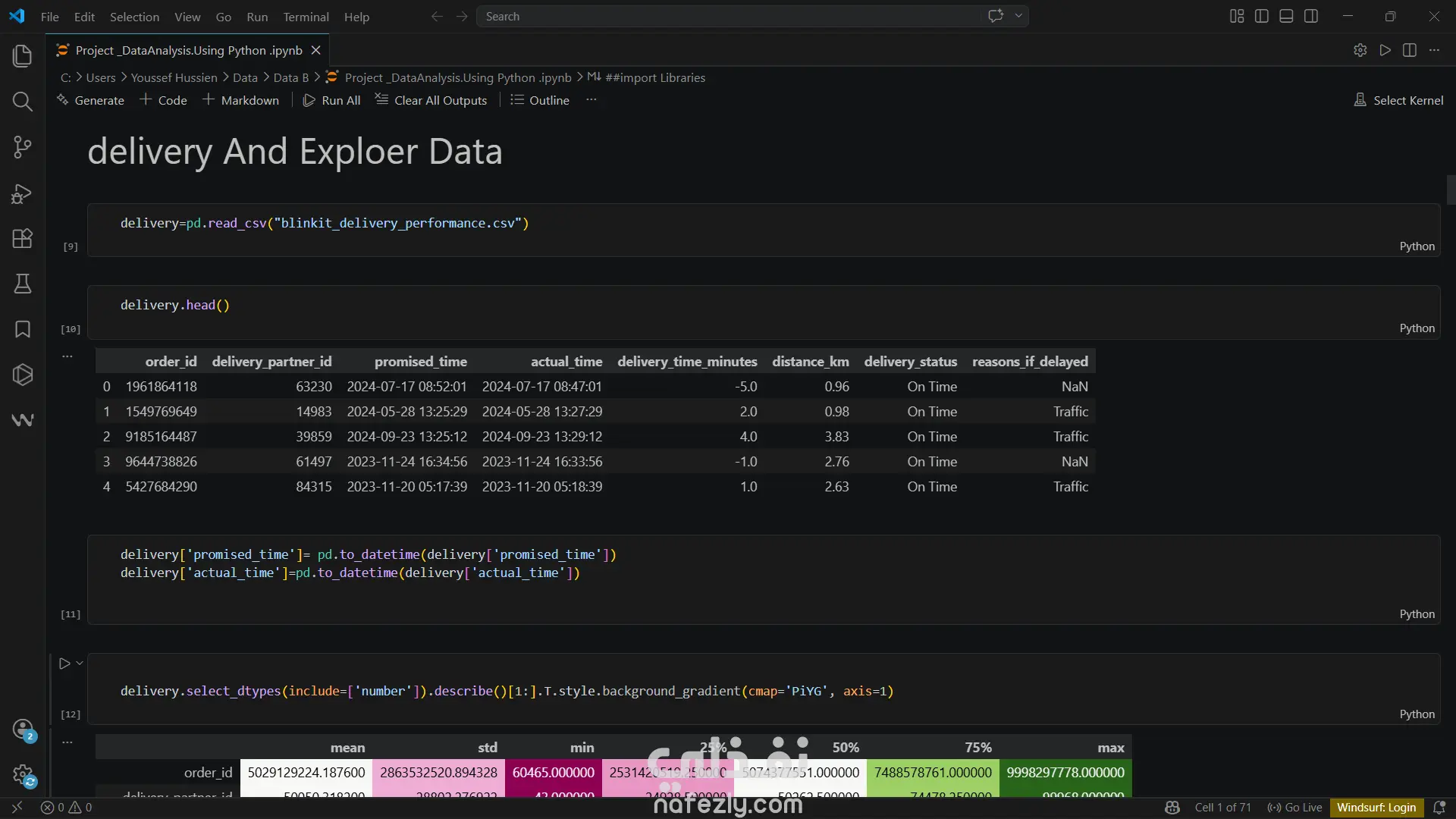Open the Run and Debug view
The image size is (1456, 819).
(23, 193)
